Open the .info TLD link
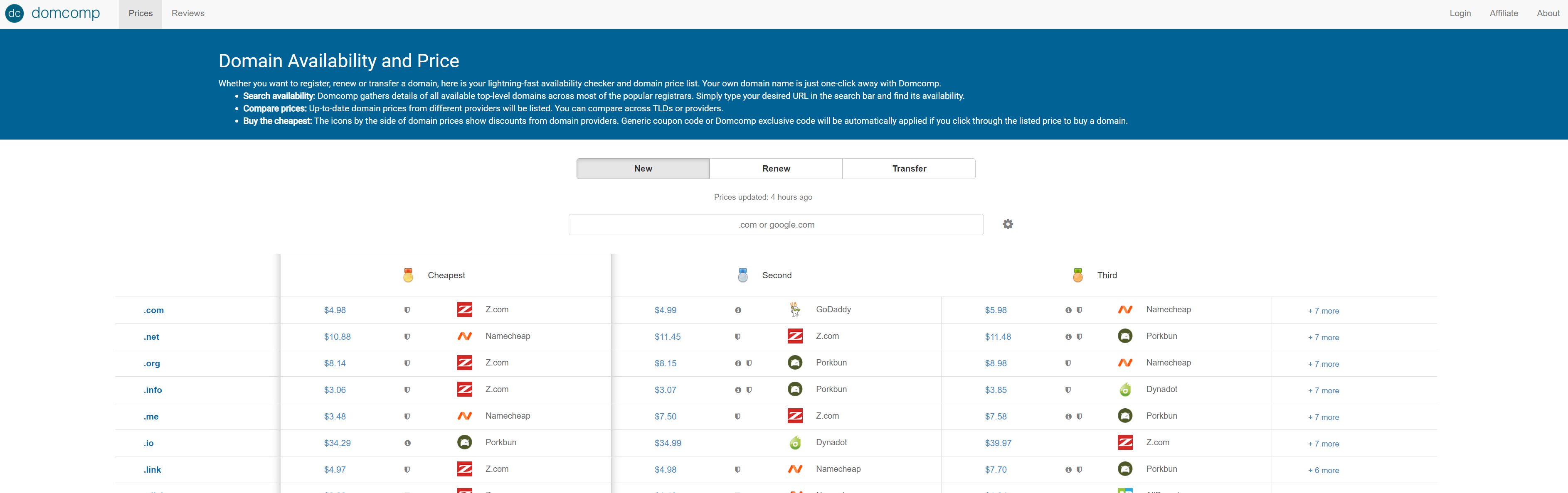 (153, 390)
